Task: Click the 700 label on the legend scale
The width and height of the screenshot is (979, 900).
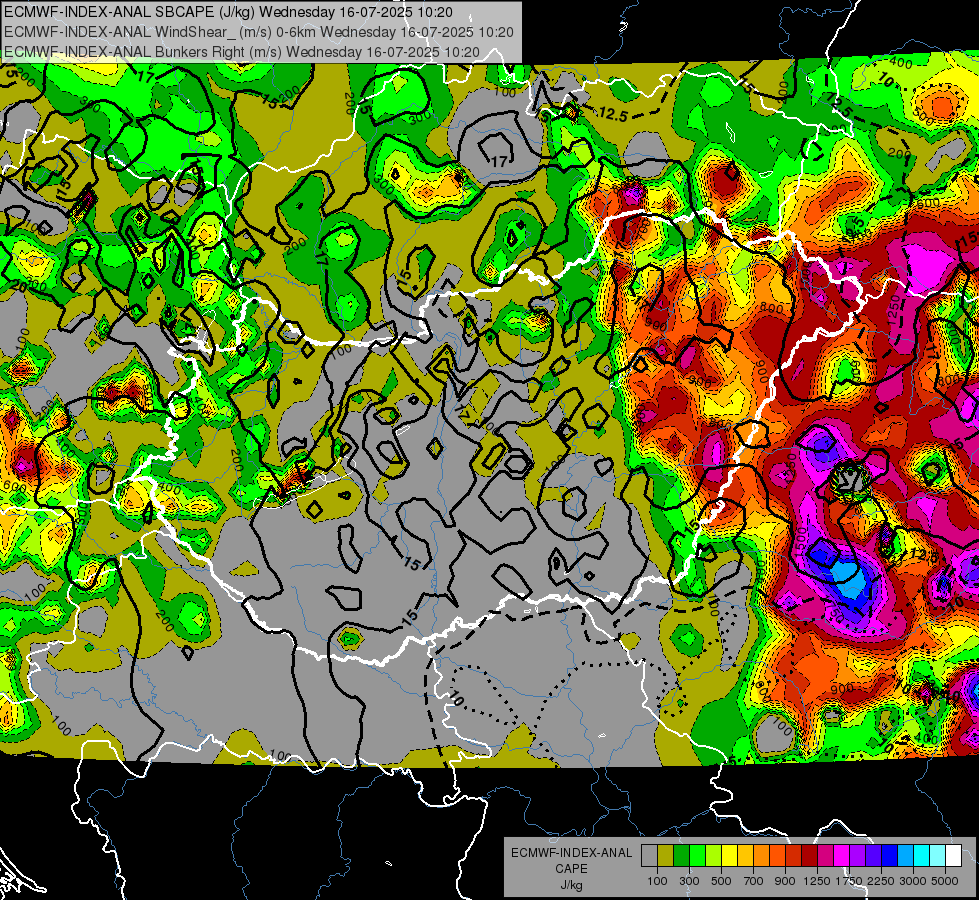Action: click(x=754, y=881)
